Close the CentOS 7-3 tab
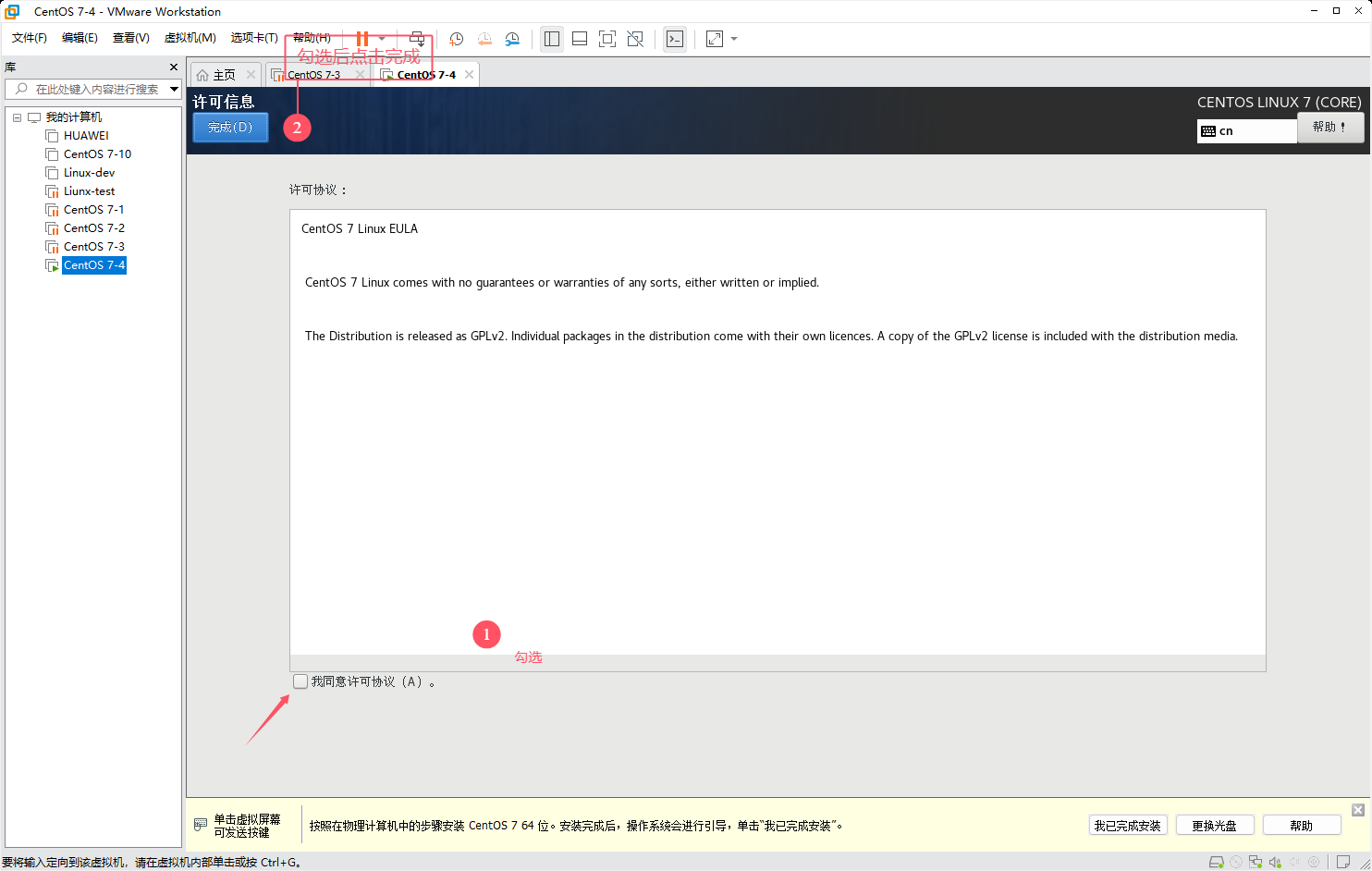Screen dimensions: 1372x871 pyautogui.click(x=360, y=75)
